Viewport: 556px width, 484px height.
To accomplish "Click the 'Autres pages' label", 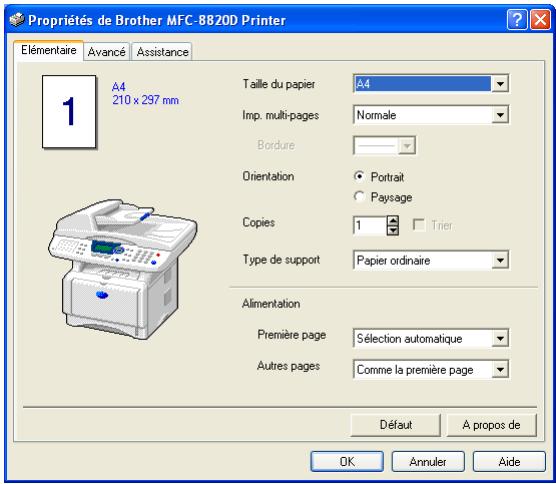I will pyautogui.click(x=288, y=366).
